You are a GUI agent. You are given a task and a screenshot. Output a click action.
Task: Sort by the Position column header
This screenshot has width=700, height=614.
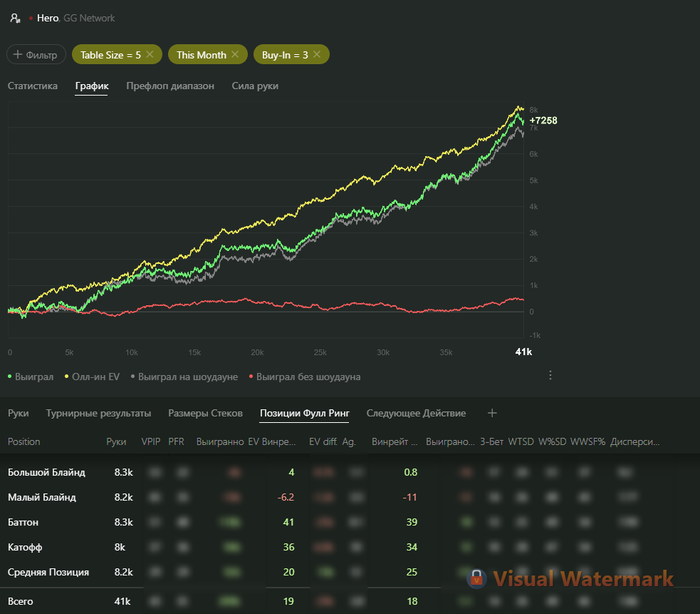click(x=24, y=442)
